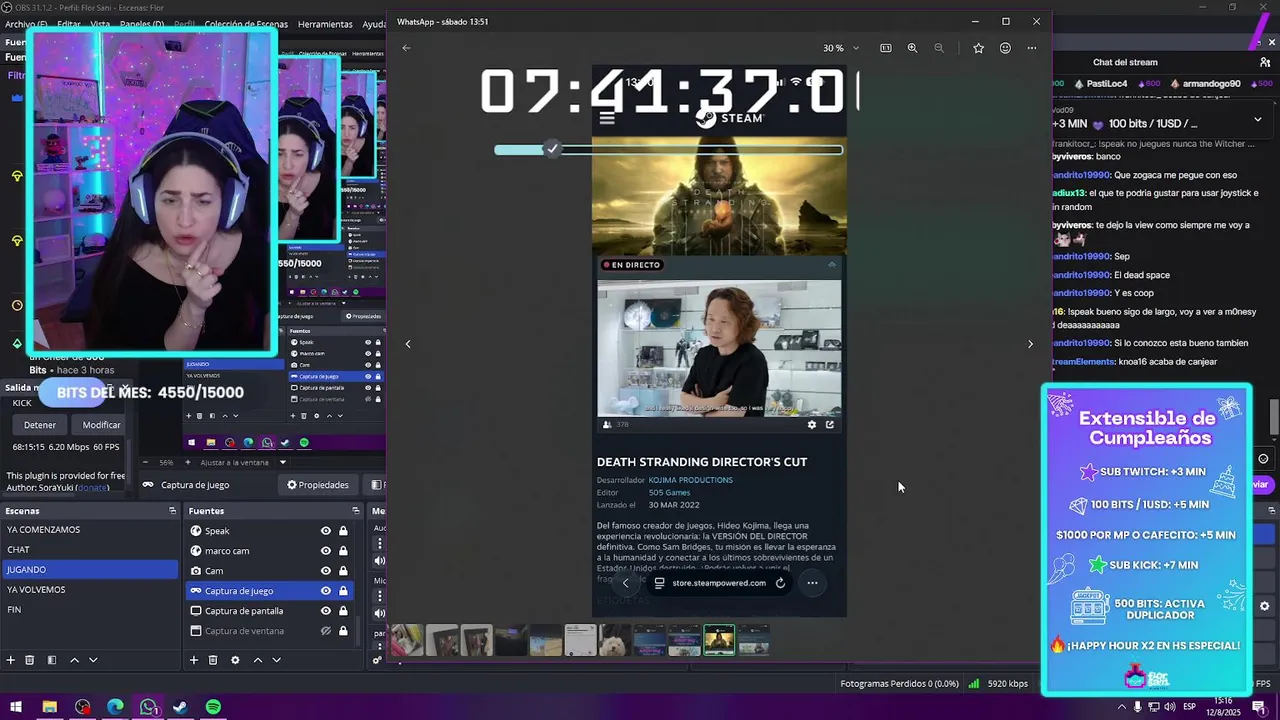Open File Explorer from taskbar
This screenshot has height=720, width=1280.
pyautogui.click(x=49, y=707)
